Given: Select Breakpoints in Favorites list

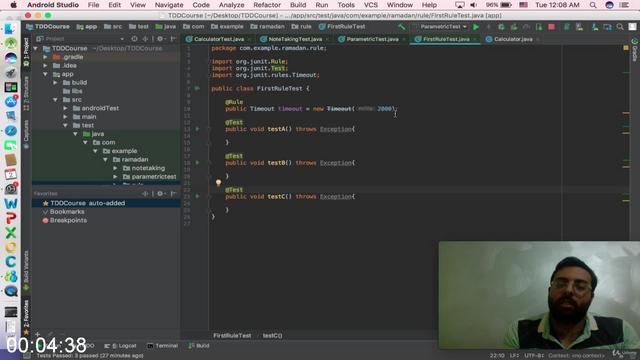Looking at the screenshot, I should (68, 220).
